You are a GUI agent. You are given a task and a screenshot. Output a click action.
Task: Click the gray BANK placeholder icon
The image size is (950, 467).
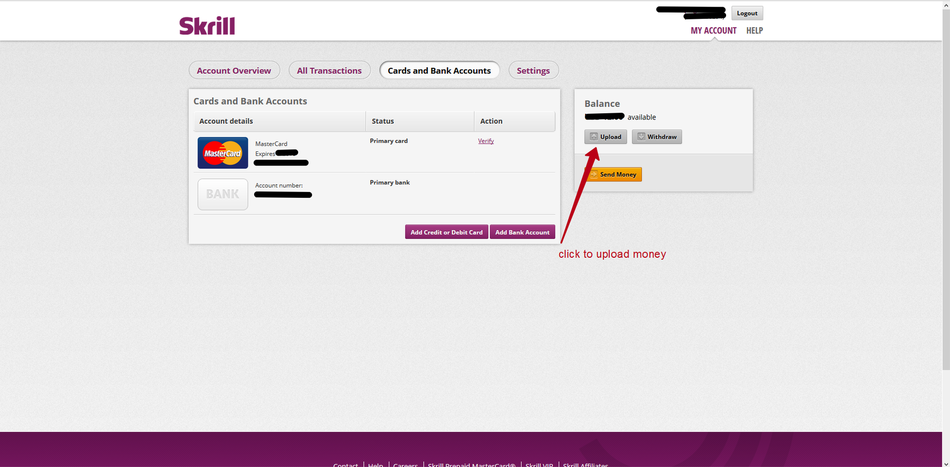(222, 194)
